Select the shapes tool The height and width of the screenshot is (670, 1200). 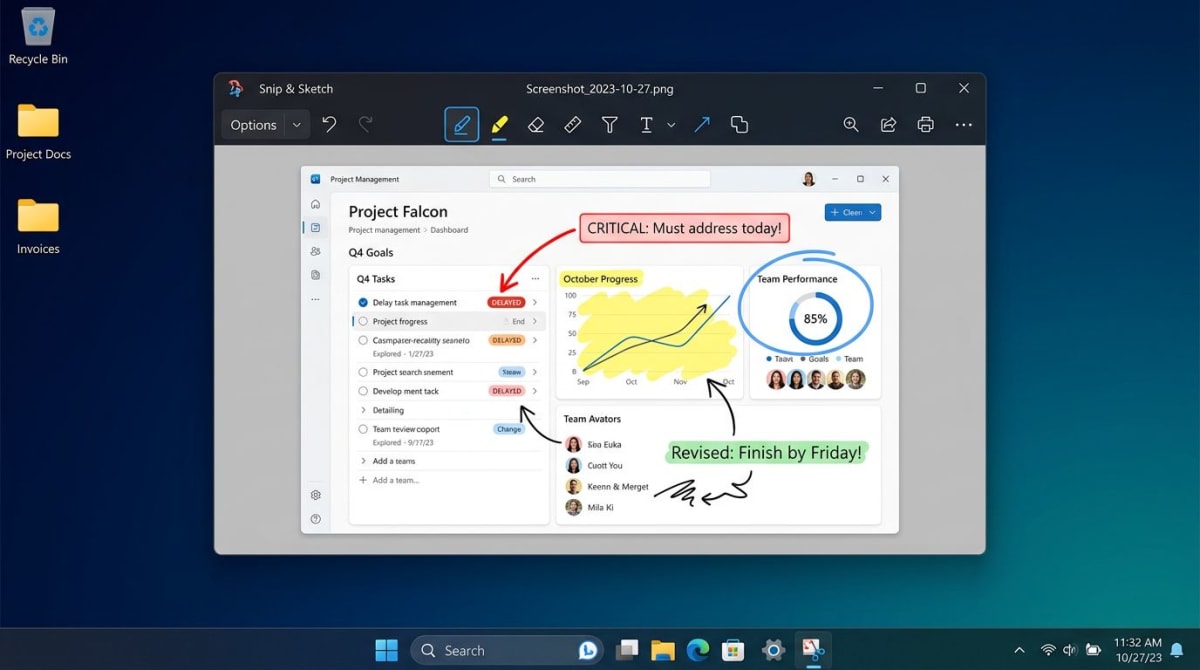(739, 124)
